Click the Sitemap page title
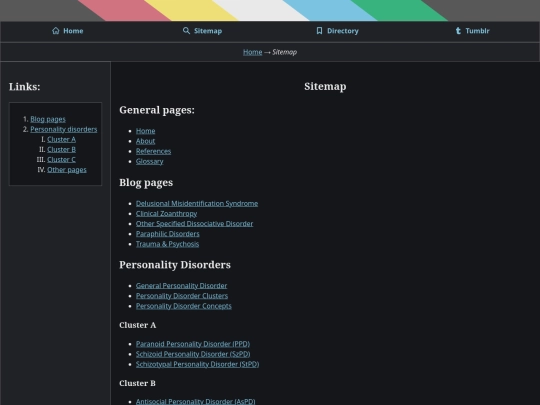Image resolution: width=540 pixels, height=405 pixels. pos(325,86)
